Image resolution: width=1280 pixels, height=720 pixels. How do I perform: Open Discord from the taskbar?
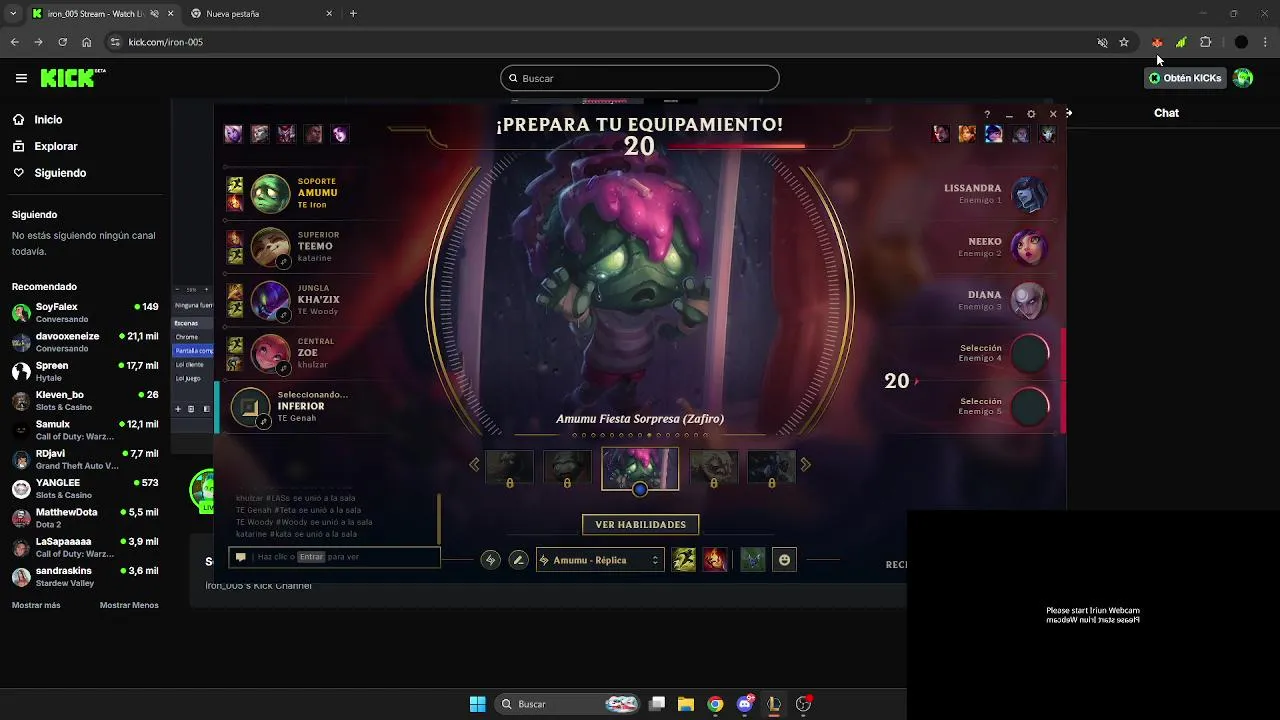(x=745, y=704)
